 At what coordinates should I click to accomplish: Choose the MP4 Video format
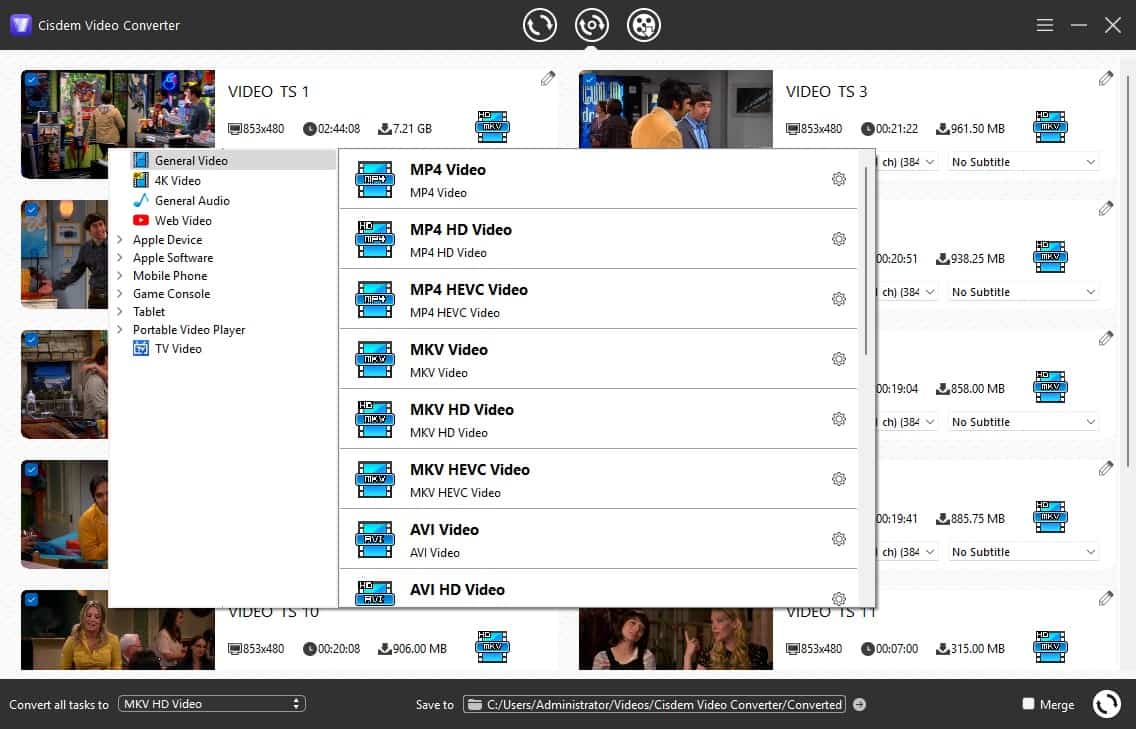pos(598,180)
